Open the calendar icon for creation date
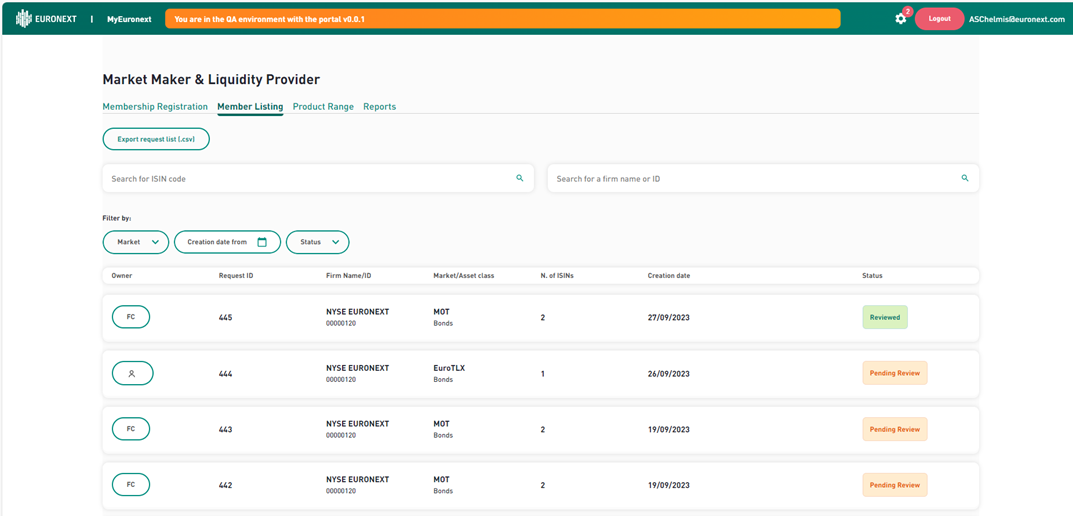 tap(262, 242)
